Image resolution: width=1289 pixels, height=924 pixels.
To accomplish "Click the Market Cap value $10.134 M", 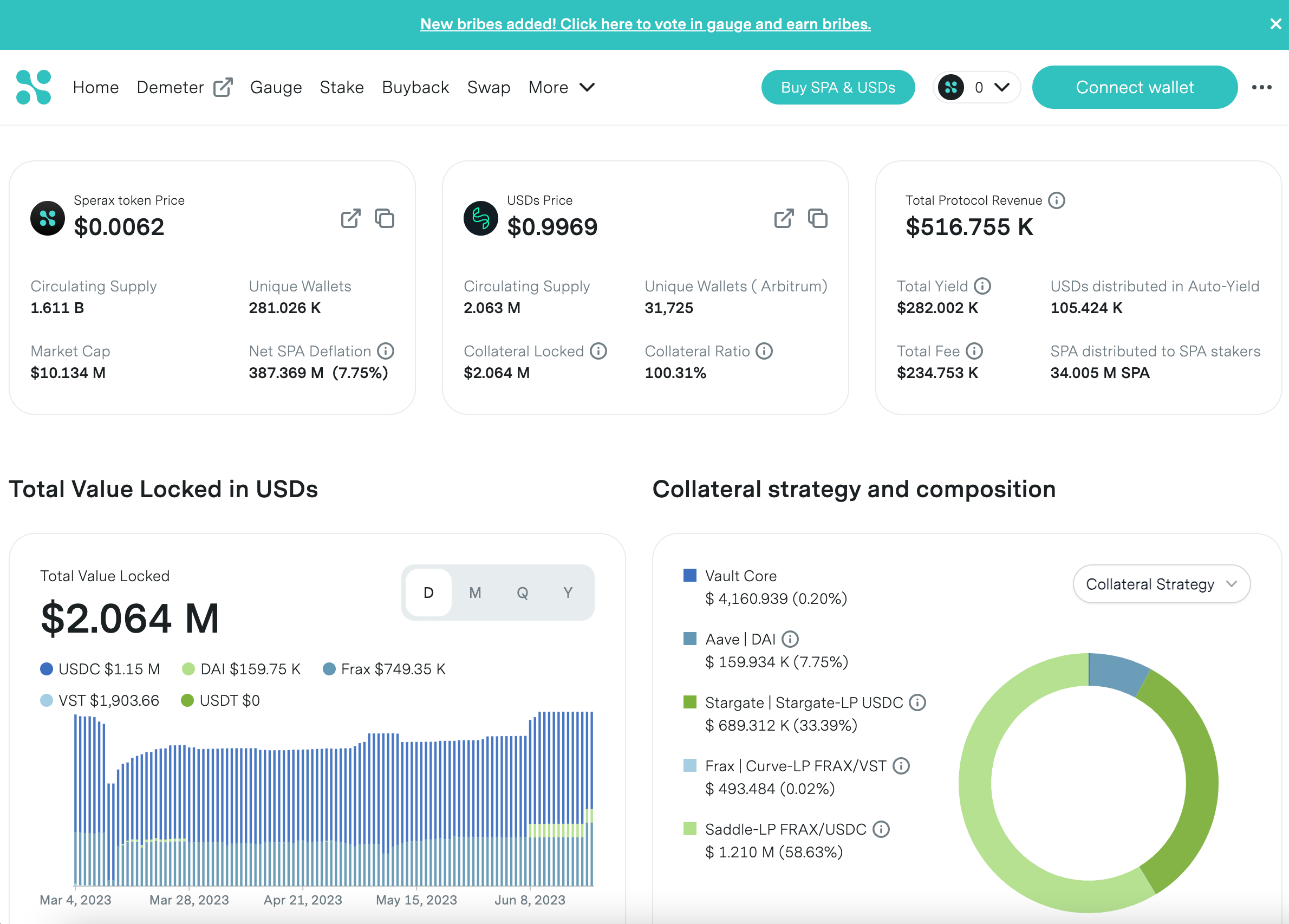I will pyautogui.click(x=68, y=373).
